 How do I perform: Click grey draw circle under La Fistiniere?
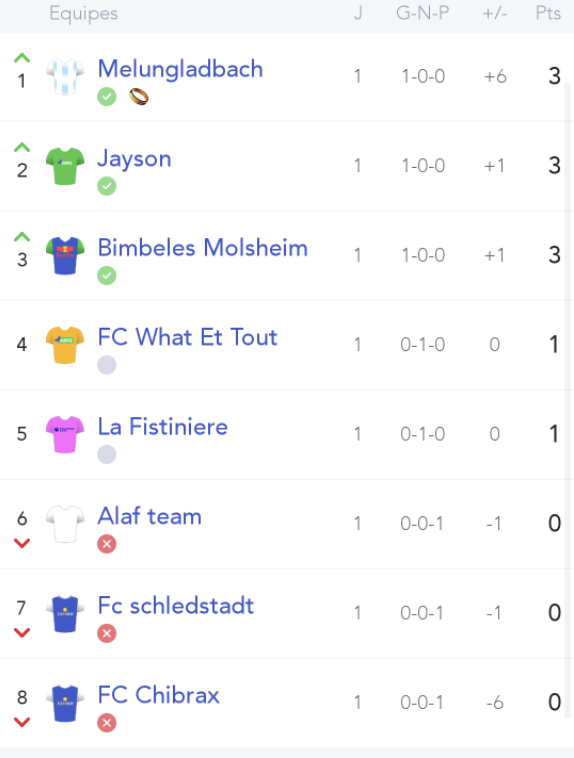coord(106,454)
